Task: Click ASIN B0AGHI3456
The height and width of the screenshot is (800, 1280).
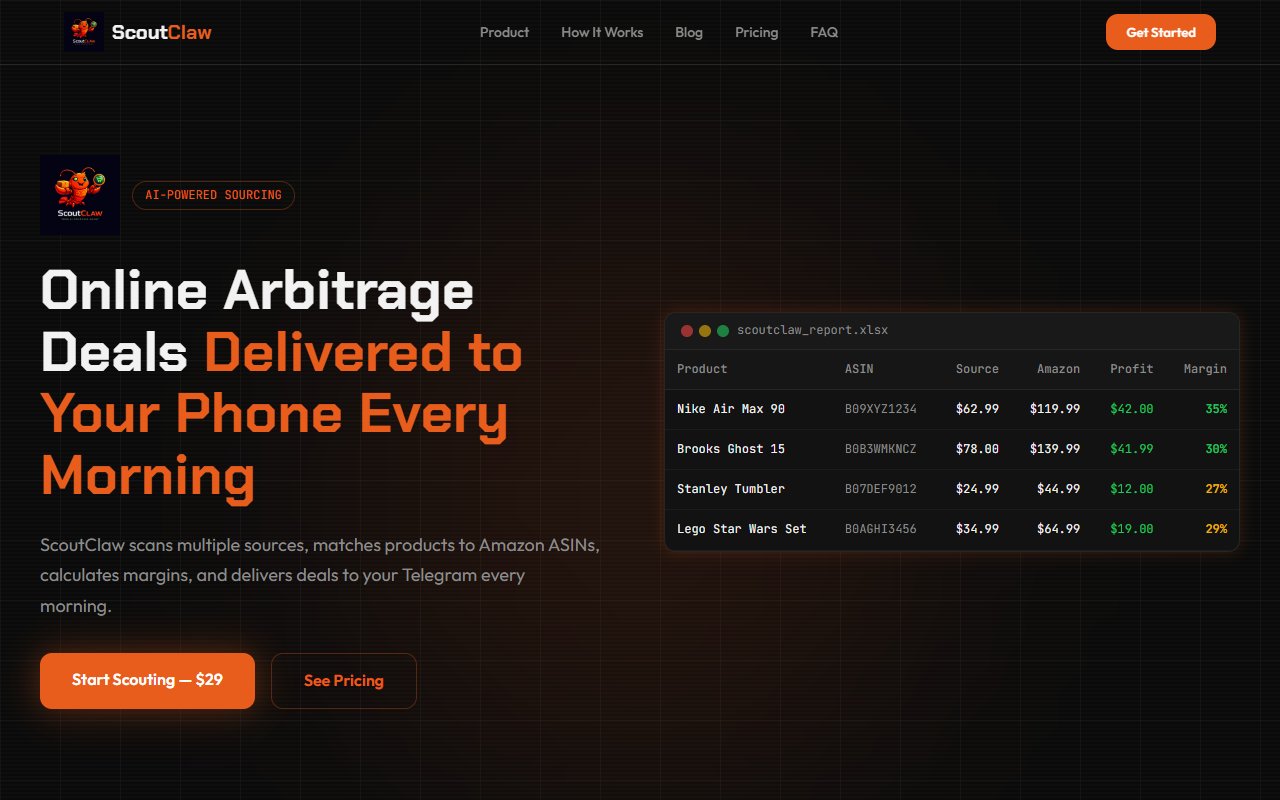Action: pyautogui.click(x=881, y=529)
